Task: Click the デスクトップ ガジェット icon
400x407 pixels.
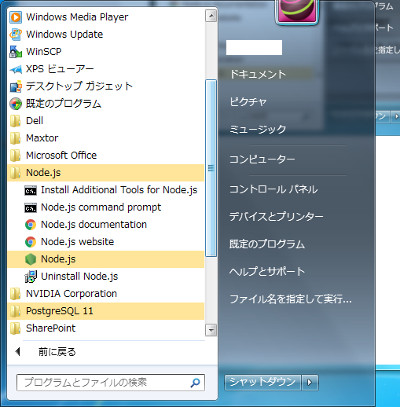Action: point(15,86)
